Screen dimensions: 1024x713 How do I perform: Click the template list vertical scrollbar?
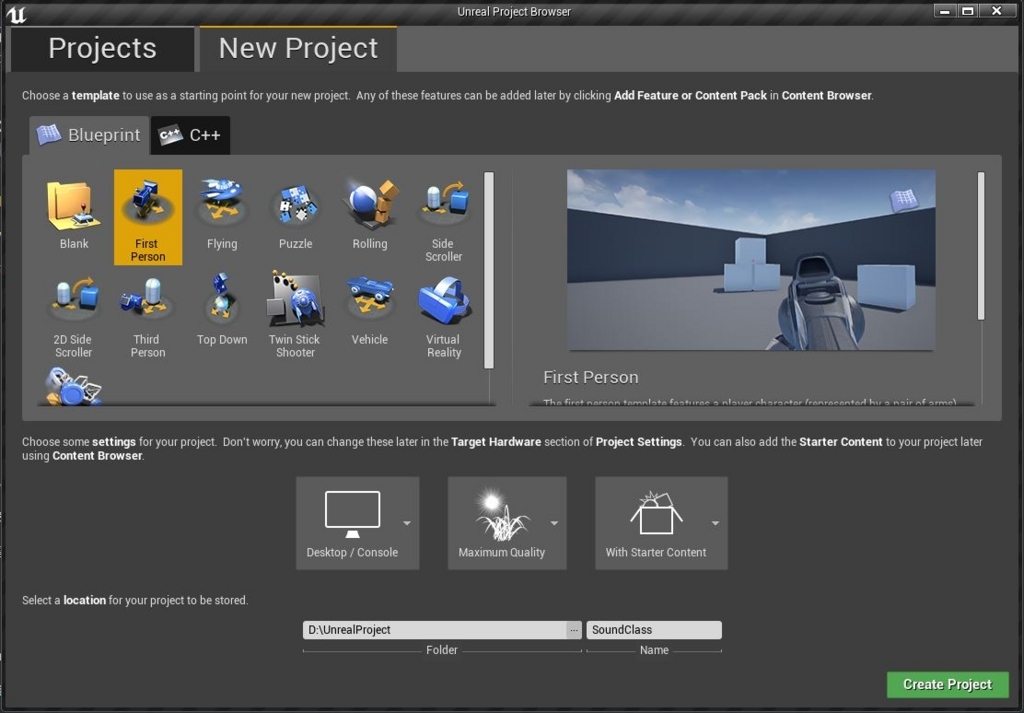pyautogui.click(x=488, y=270)
